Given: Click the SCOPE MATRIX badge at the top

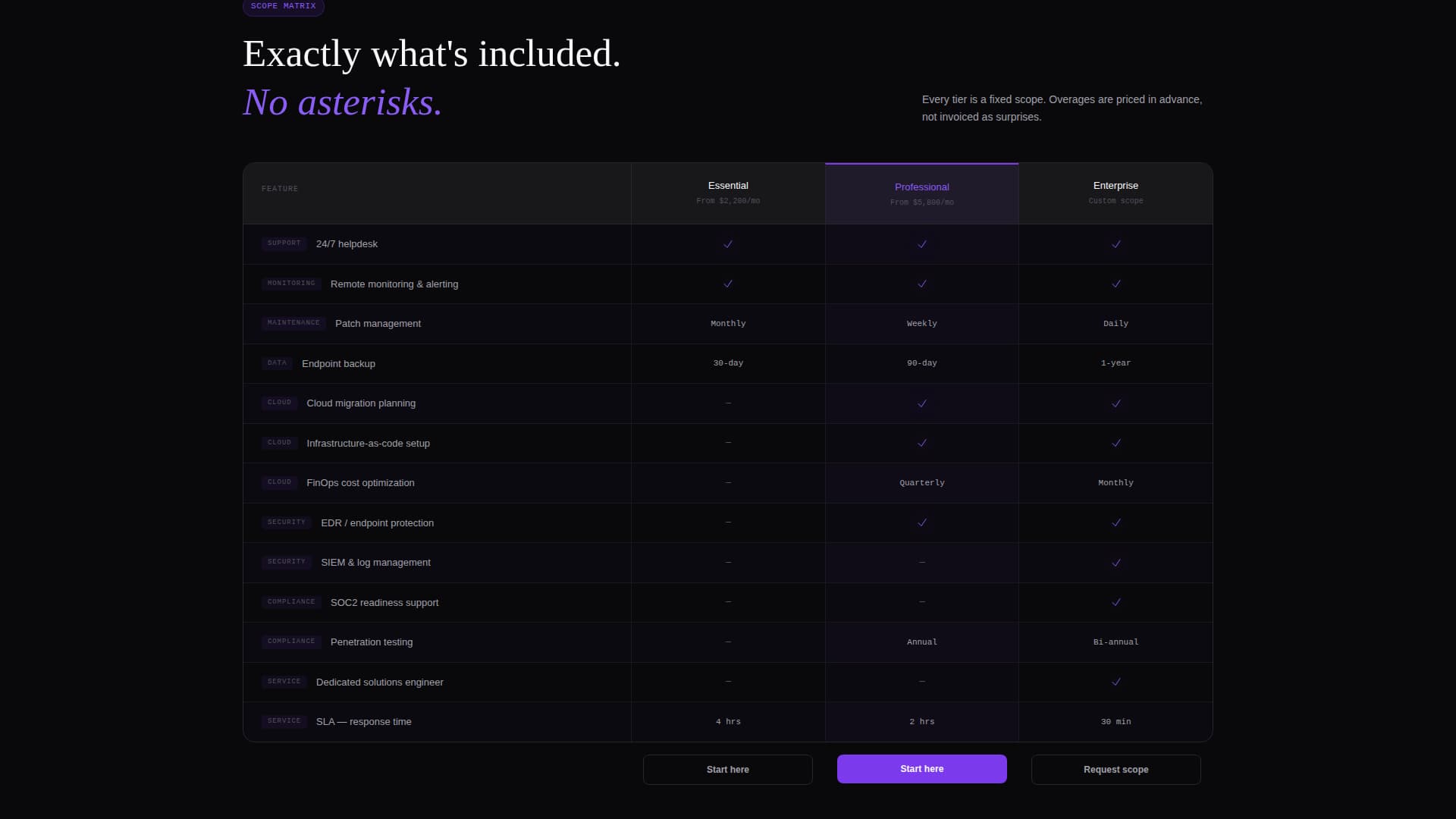Looking at the screenshot, I should (283, 8).
